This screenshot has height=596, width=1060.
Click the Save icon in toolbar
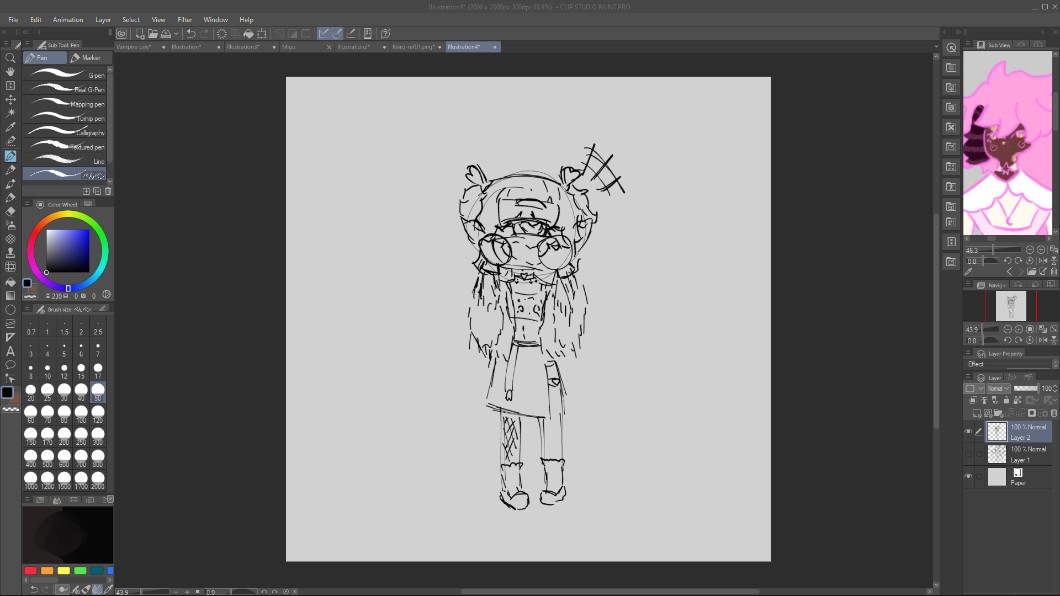click(165, 33)
